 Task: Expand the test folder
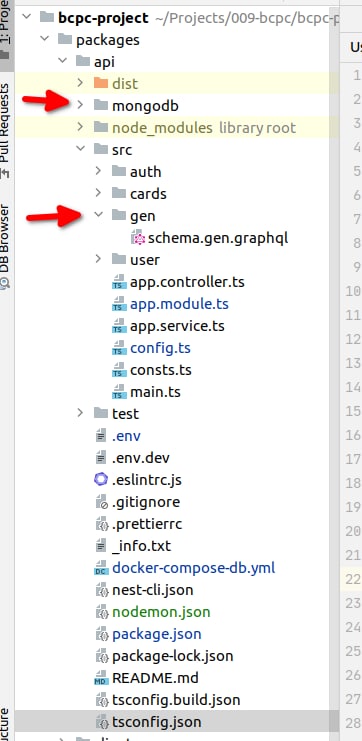click(x=80, y=413)
